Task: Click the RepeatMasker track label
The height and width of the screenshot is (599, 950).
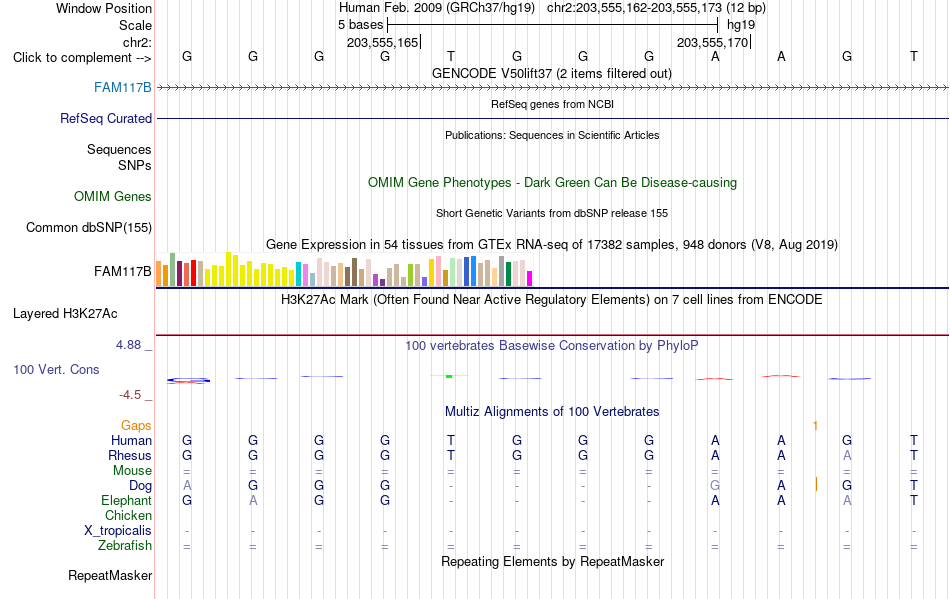Action: [110, 576]
